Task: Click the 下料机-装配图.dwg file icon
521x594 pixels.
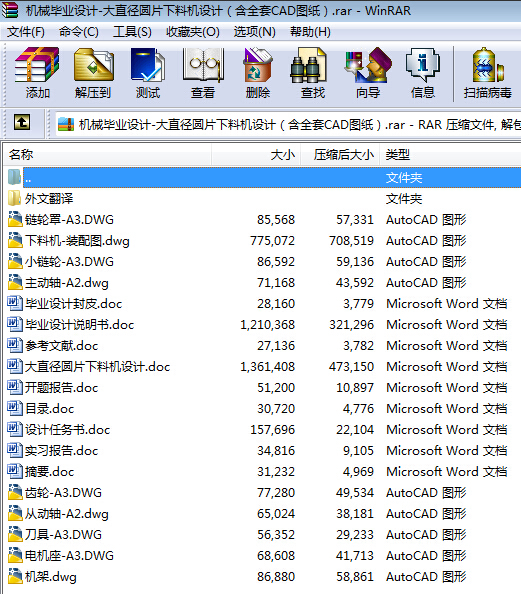Action: tap(15, 240)
